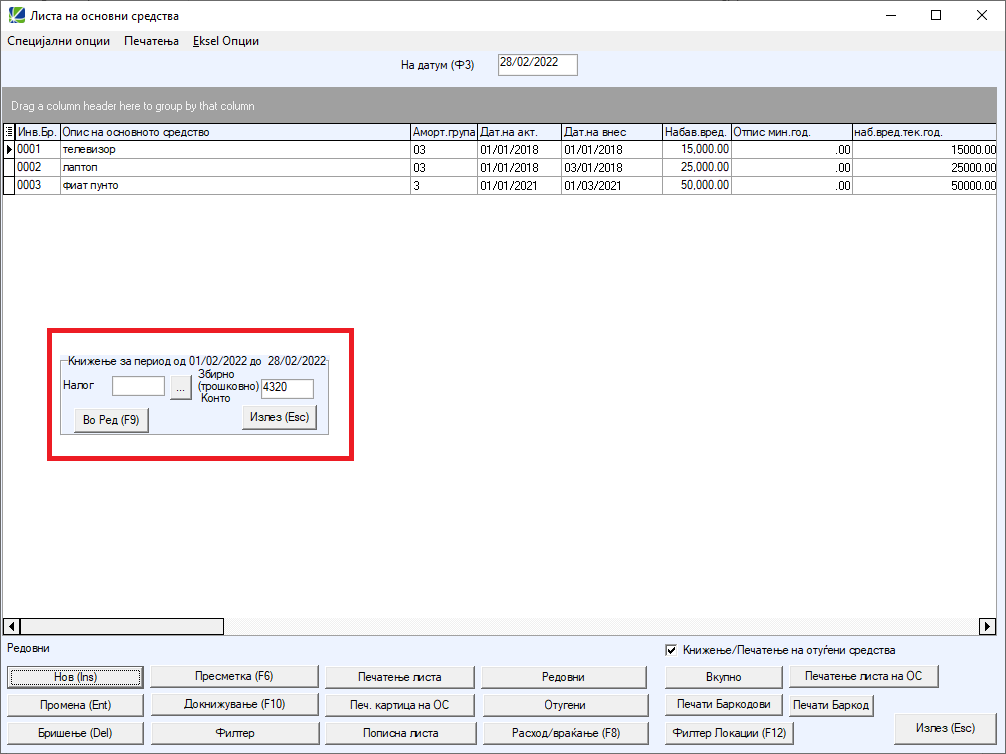Sort by Инв.Бр. column header
Viewport: 1006px width, 754px height.
pyautogui.click(x=37, y=132)
